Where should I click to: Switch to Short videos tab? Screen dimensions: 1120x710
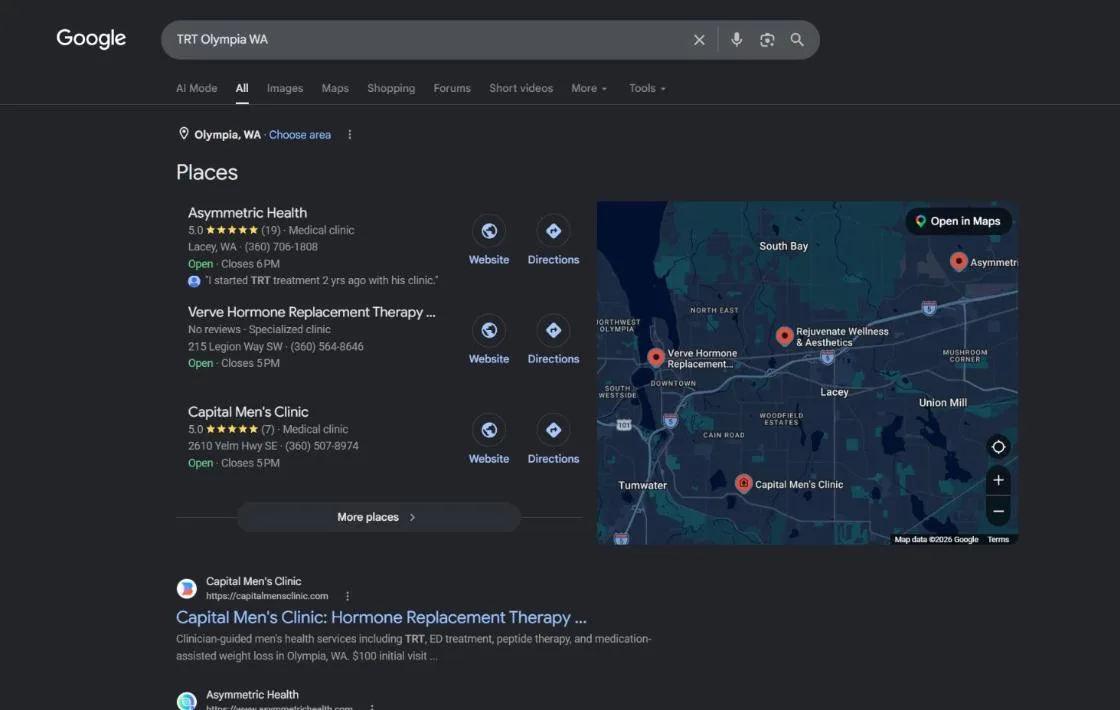[x=521, y=88]
